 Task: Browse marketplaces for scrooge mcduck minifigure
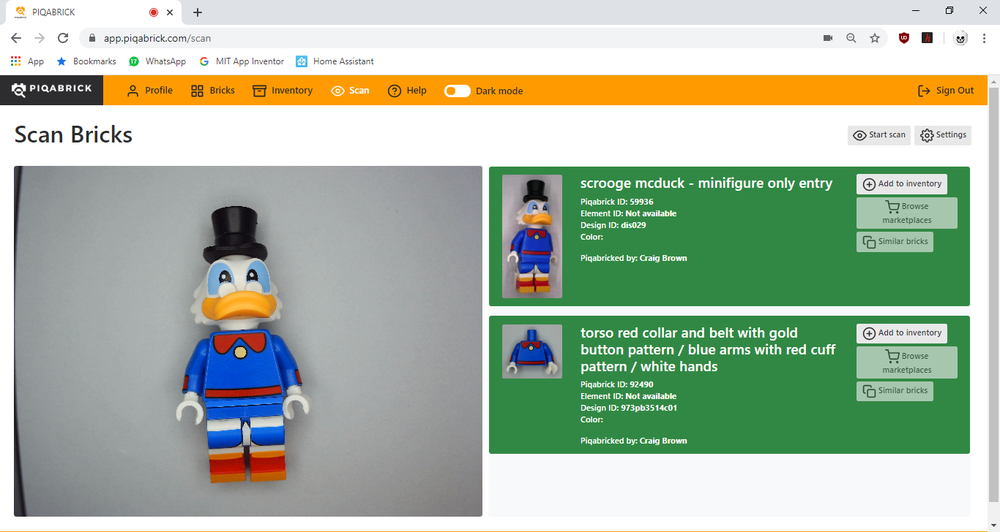pos(906,213)
